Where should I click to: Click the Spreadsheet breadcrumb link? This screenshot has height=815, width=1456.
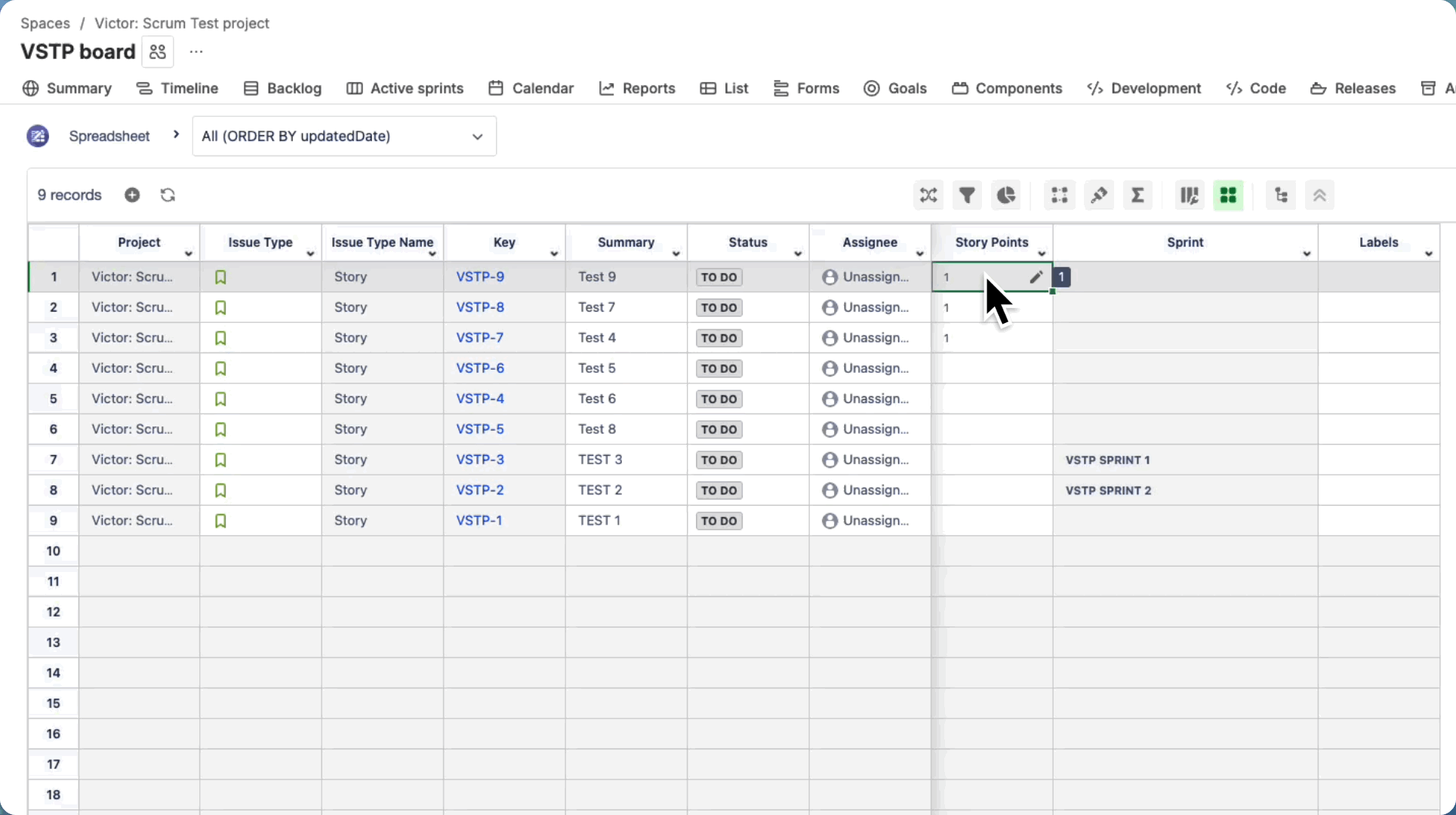[x=109, y=136]
